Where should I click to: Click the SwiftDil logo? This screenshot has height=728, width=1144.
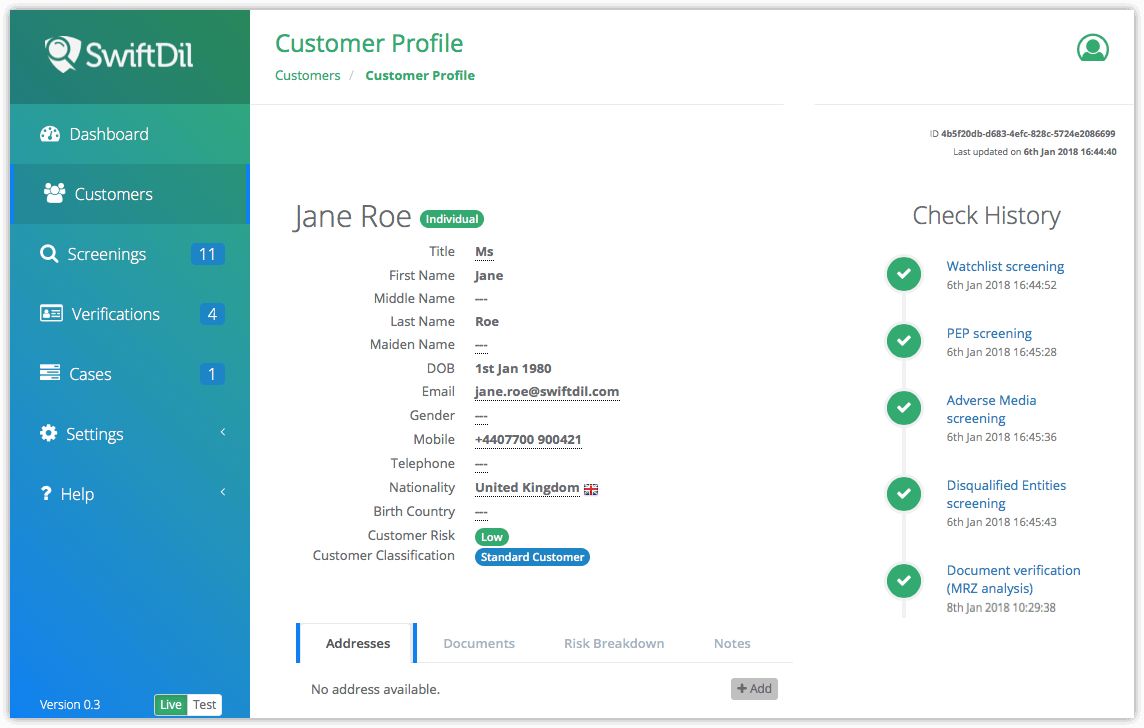(x=119, y=54)
